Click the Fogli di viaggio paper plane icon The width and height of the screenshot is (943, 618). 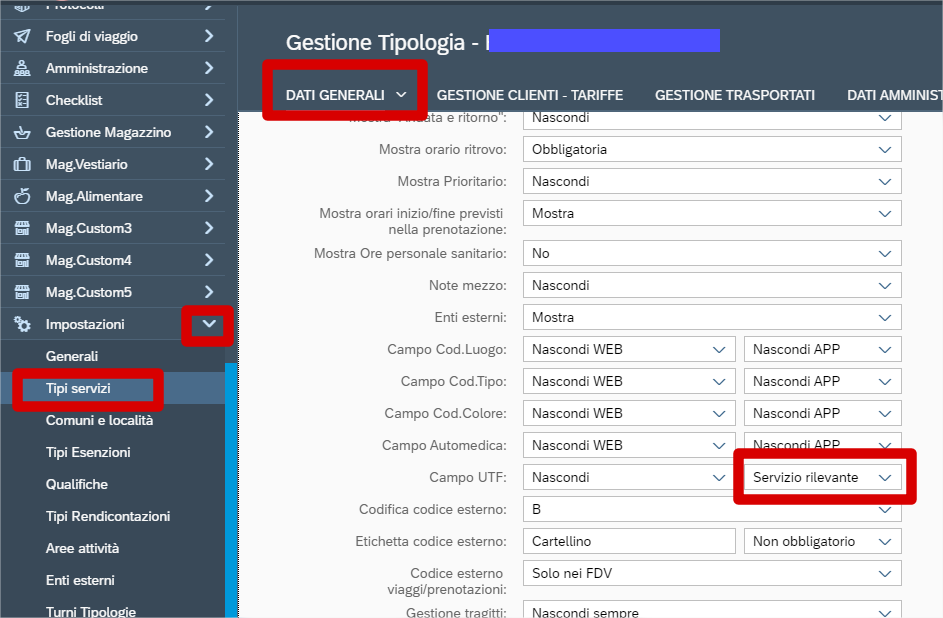click(x=22, y=36)
